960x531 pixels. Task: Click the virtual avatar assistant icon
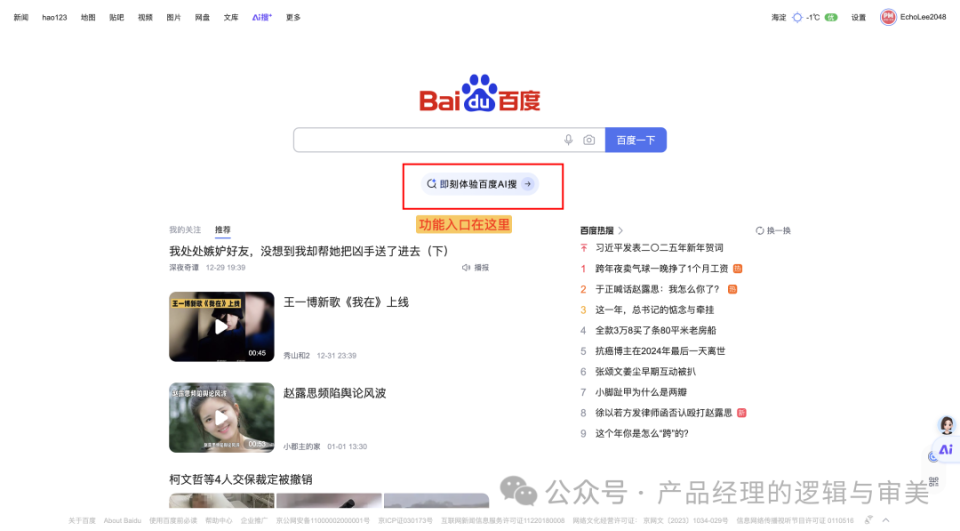[x=947, y=424]
